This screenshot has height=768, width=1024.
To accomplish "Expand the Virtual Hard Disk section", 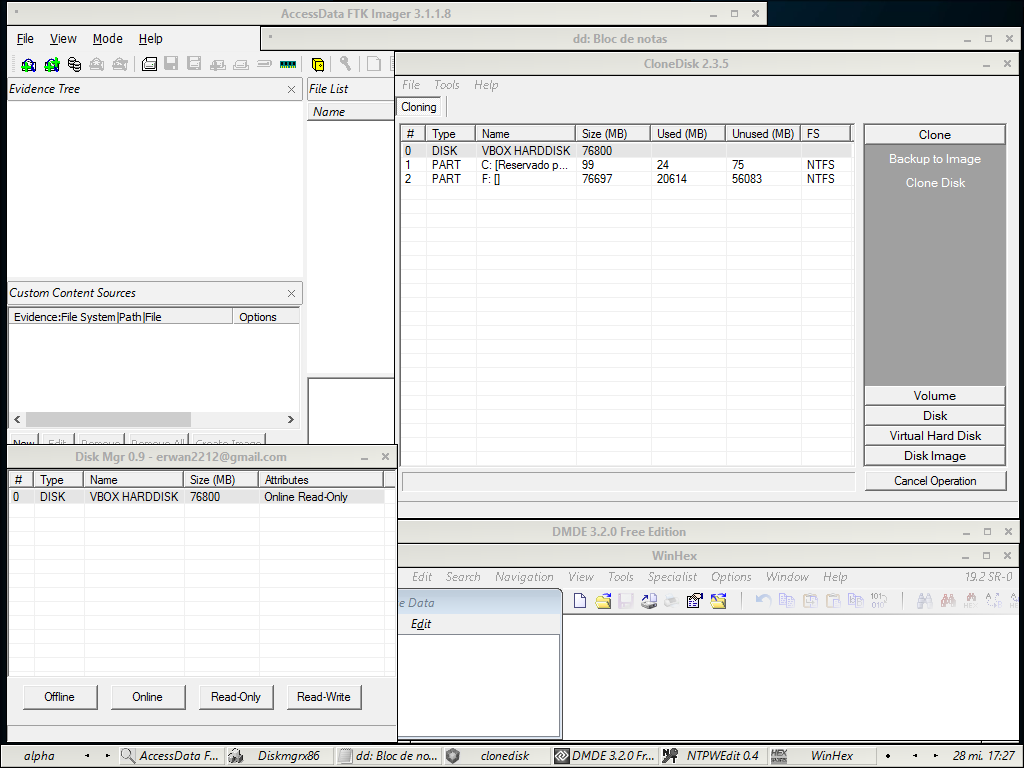I will [x=934, y=436].
